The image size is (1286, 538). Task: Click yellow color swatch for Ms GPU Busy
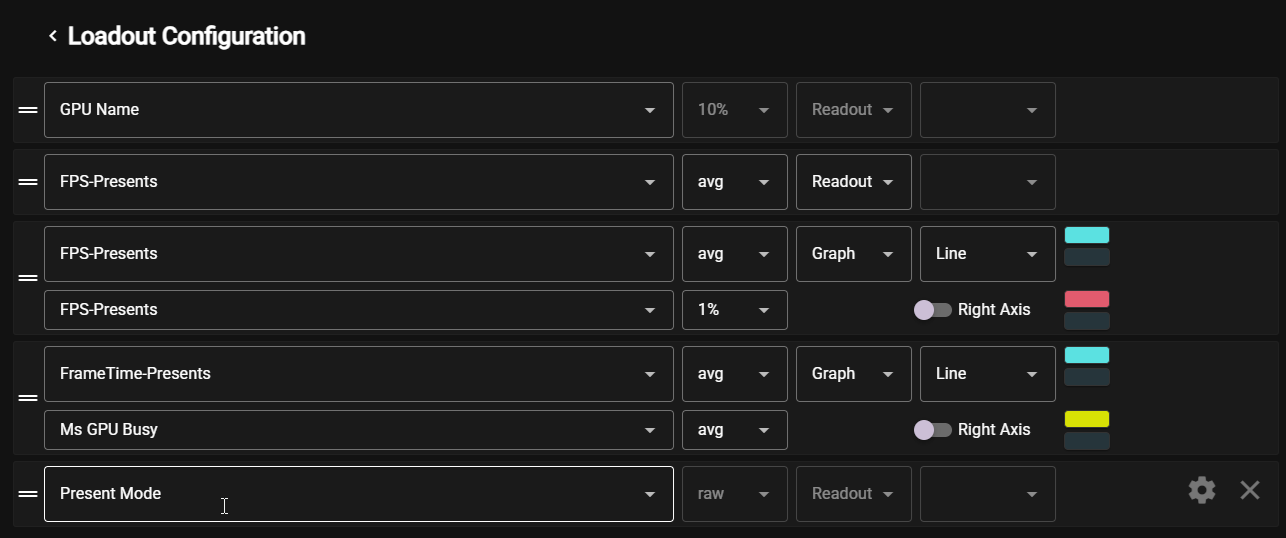(x=1087, y=419)
